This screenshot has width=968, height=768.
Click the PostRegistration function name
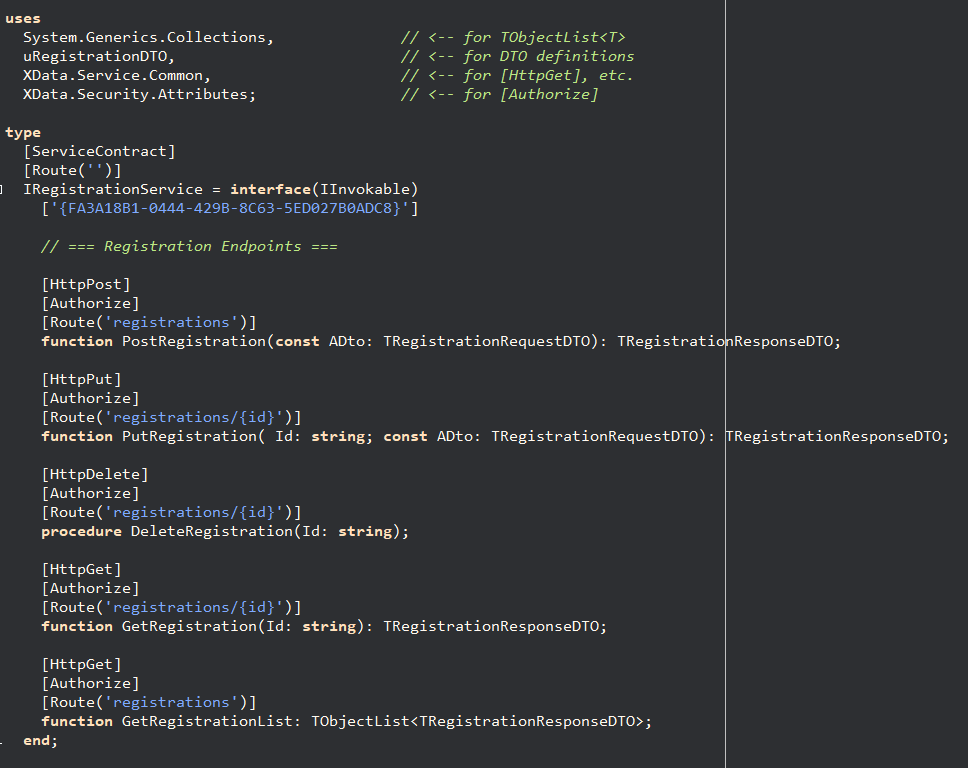194,341
